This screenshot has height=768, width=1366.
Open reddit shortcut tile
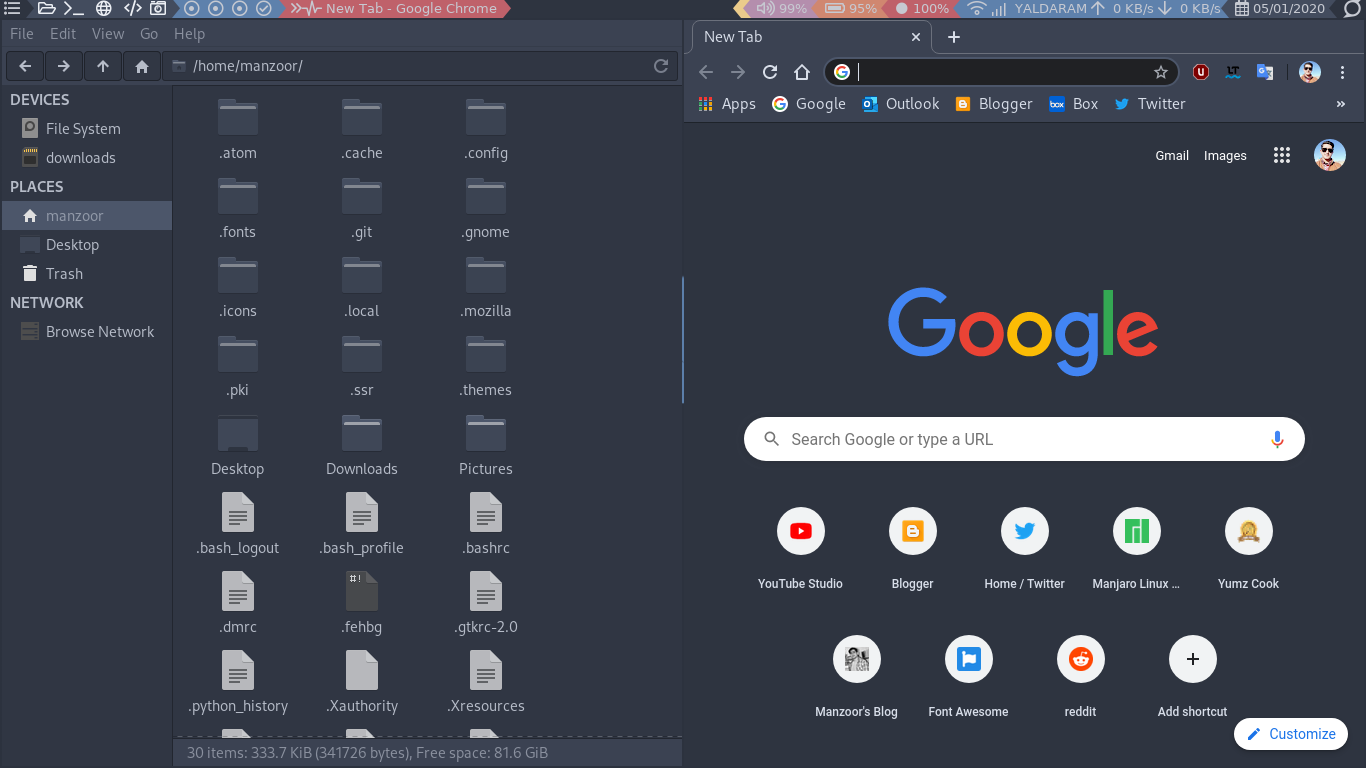[x=1080, y=675]
